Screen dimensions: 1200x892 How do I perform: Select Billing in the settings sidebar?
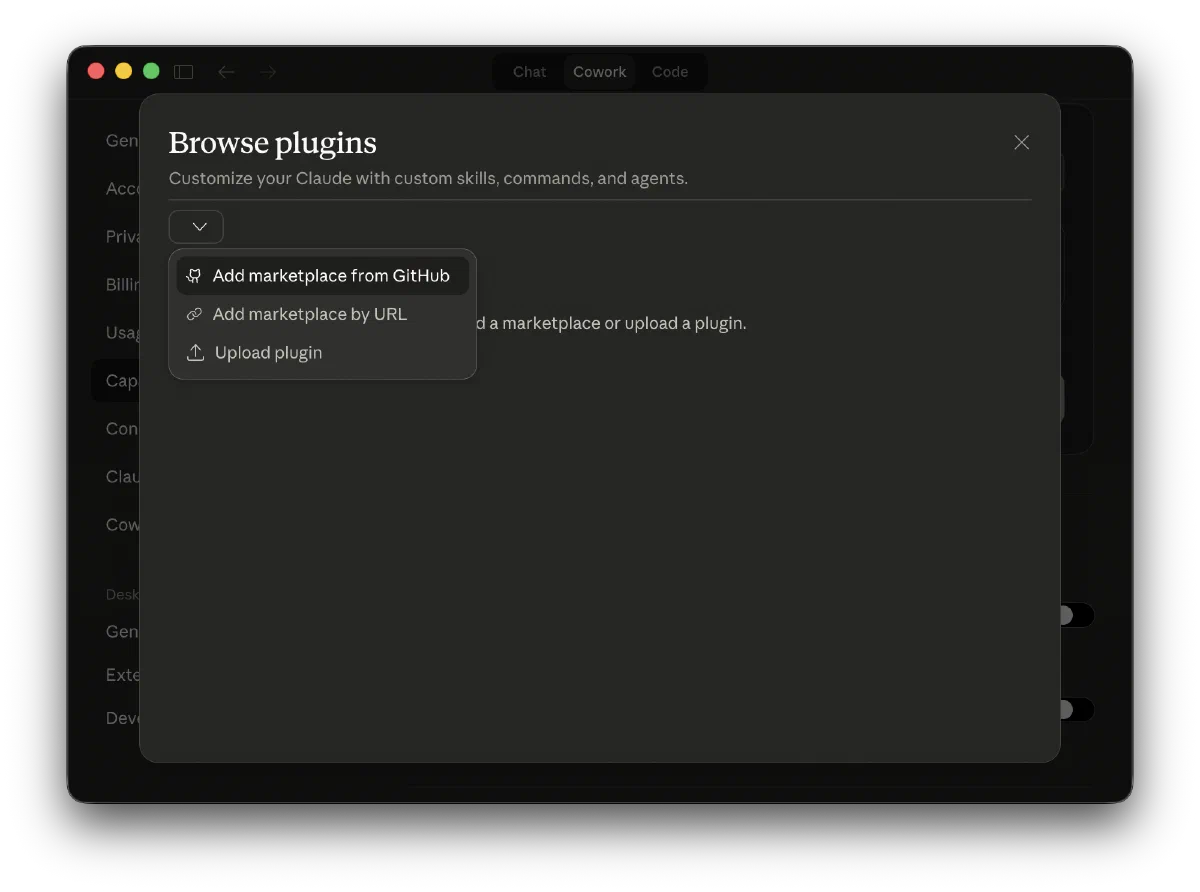point(119,284)
